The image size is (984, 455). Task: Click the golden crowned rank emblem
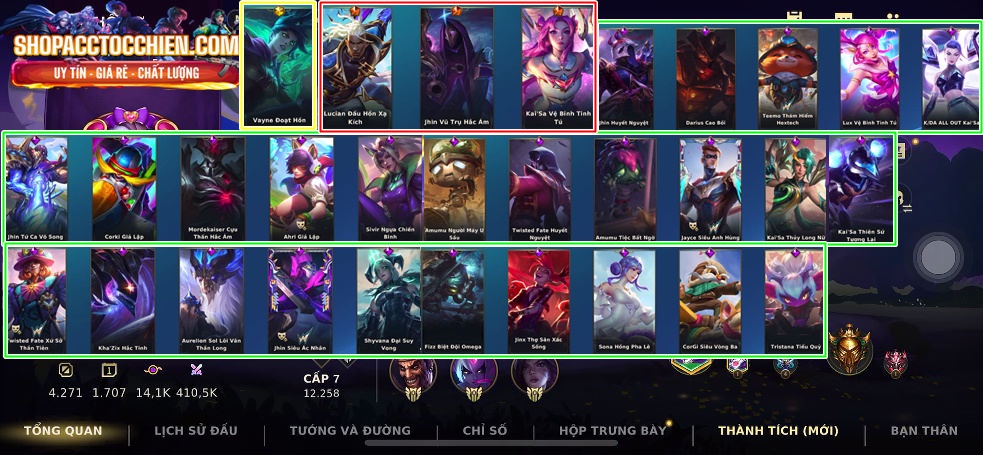pyautogui.click(x=849, y=349)
